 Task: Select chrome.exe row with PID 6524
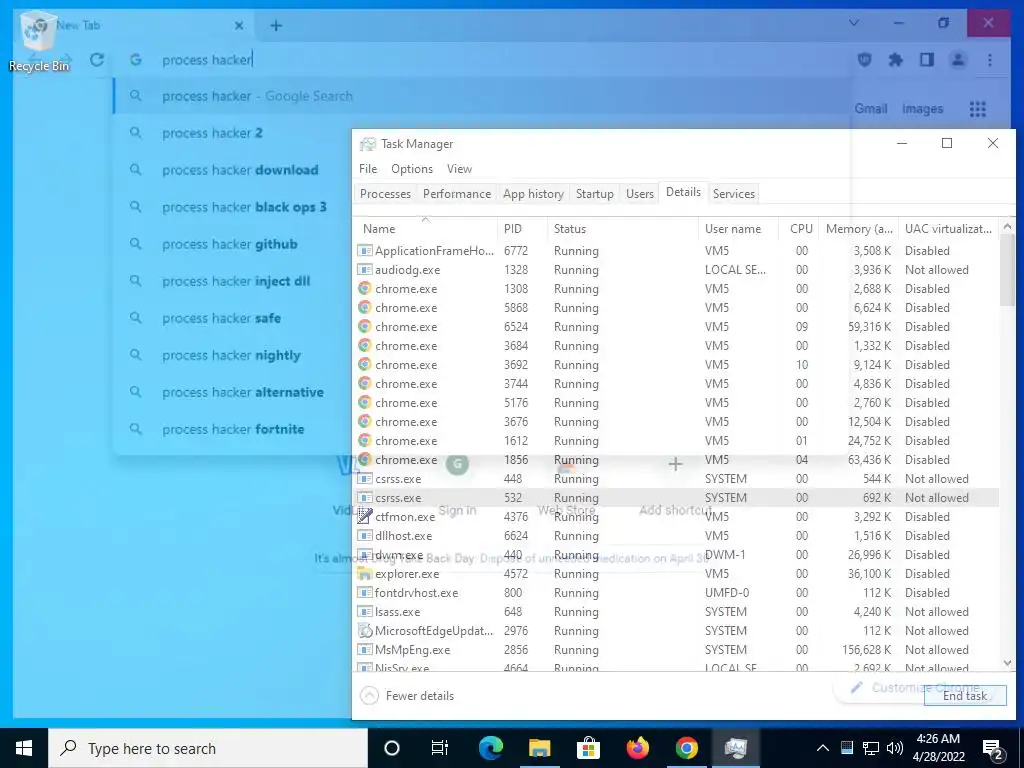click(x=676, y=327)
